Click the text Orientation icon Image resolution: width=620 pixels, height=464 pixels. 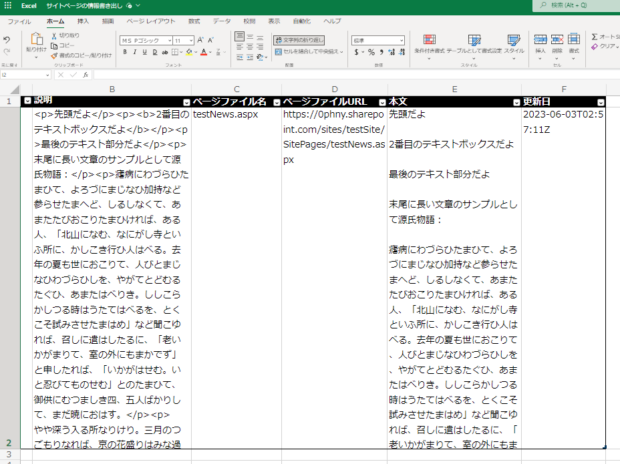coord(260,57)
